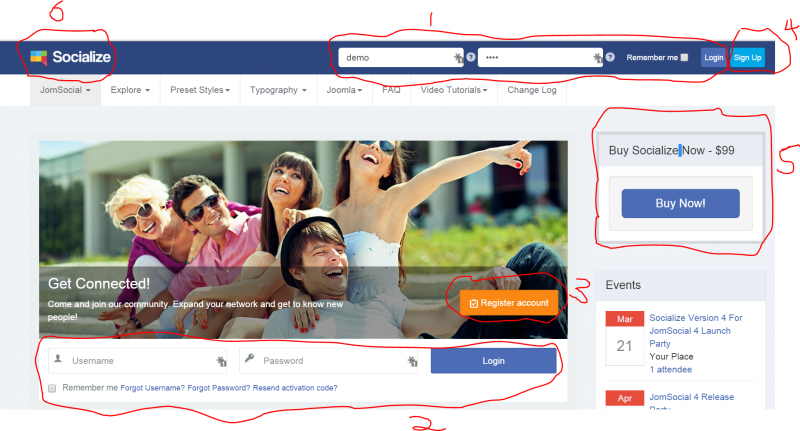The height and width of the screenshot is (431, 800).
Task: Click the Buy Now! button
Action: click(680, 204)
